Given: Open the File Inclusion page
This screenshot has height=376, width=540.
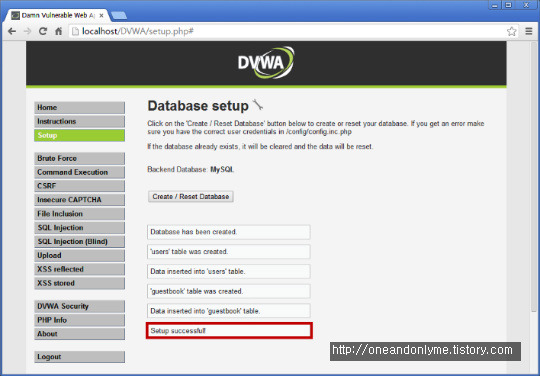Looking at the screenshot, I should pos(80,214).
